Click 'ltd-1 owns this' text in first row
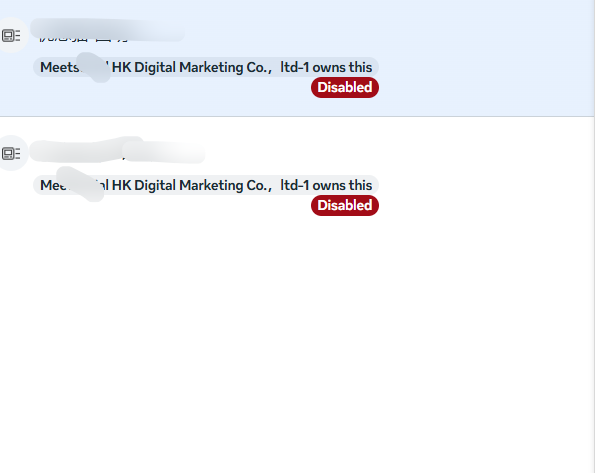 pyautogui.click(x=326, y=67)
